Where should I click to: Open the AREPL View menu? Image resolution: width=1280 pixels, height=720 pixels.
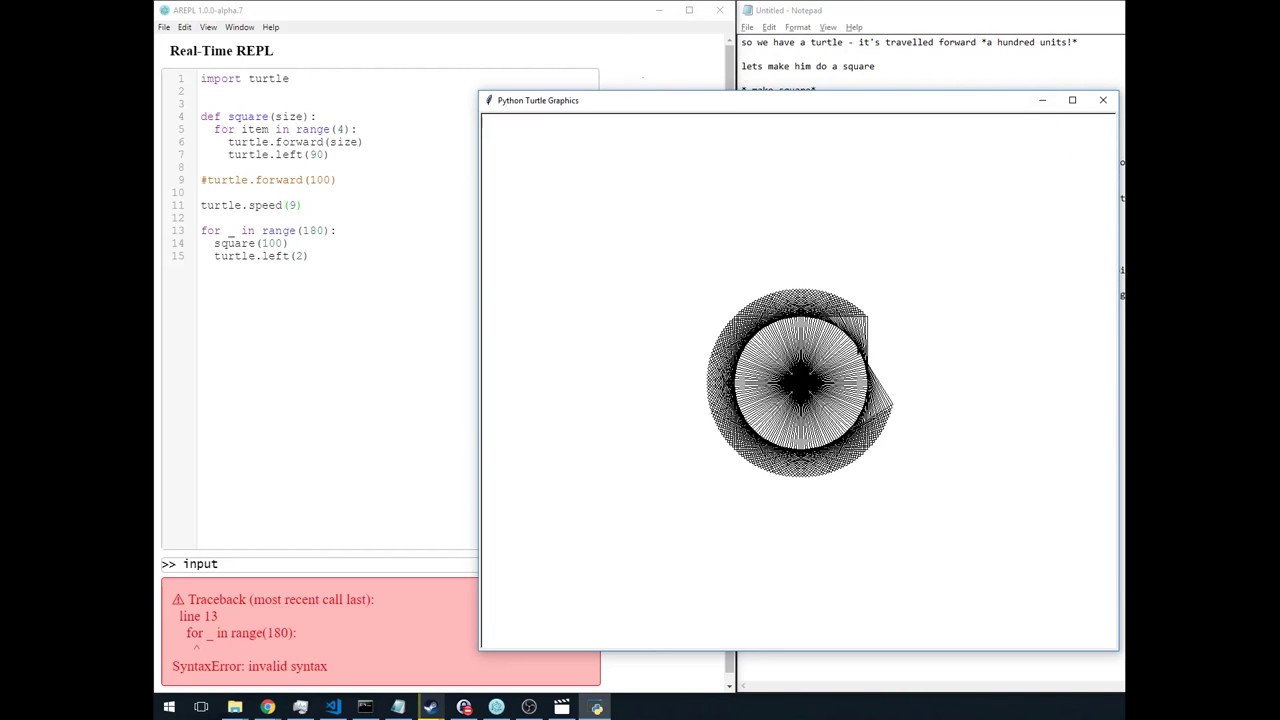tap(208, 27)
